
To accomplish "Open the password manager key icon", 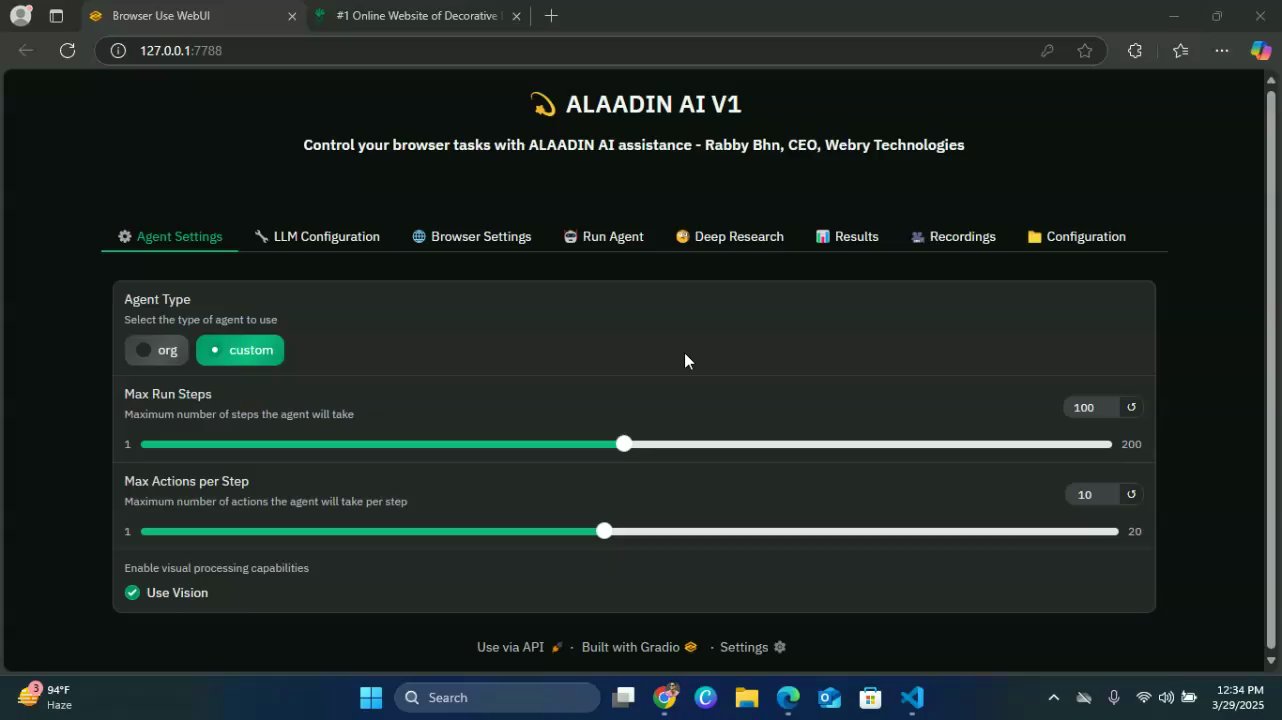I will [x=1047, y=50].
